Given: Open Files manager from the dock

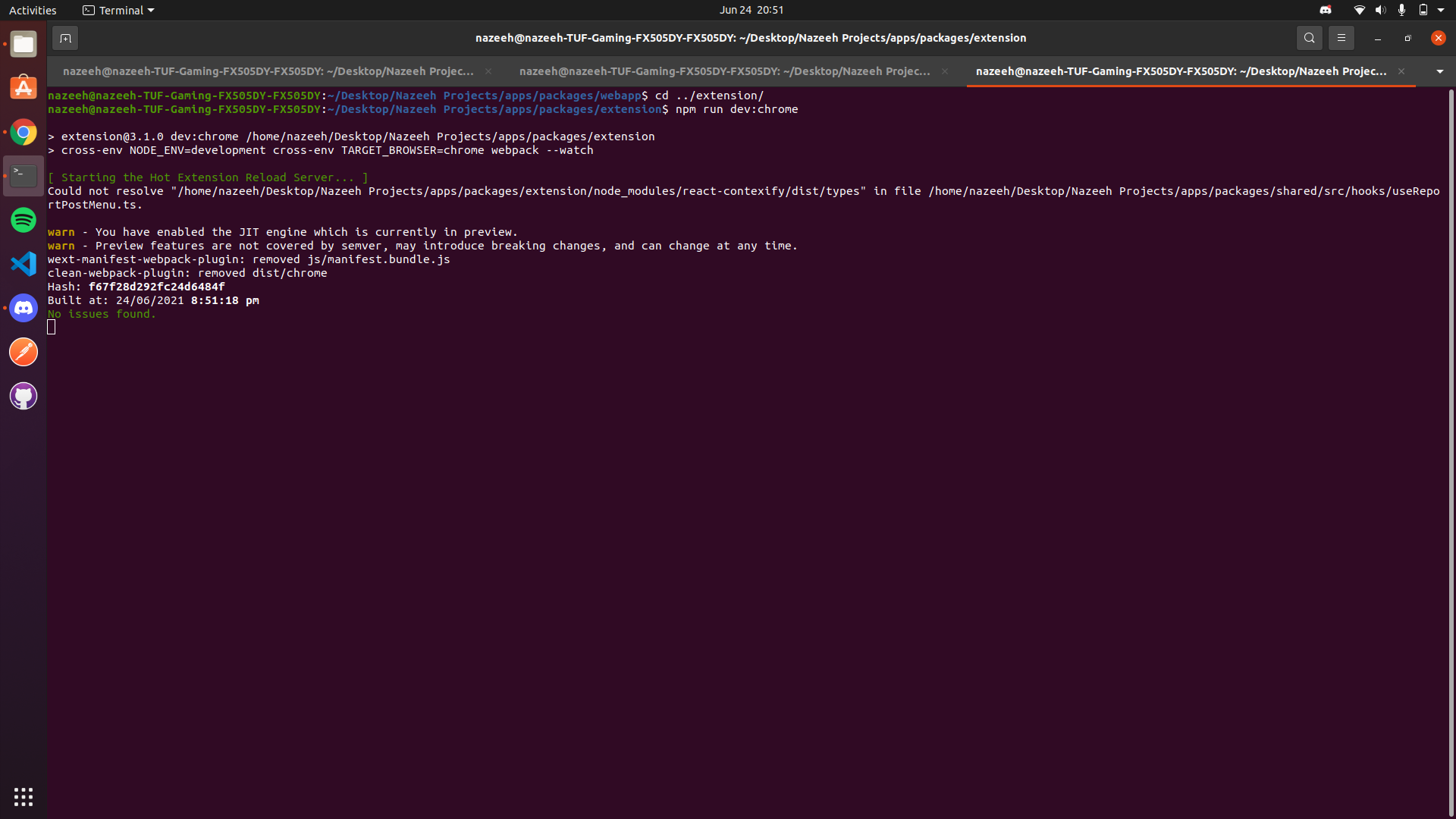Looking at the screenshot, I should pyautogui.click(x=24, y=45).
